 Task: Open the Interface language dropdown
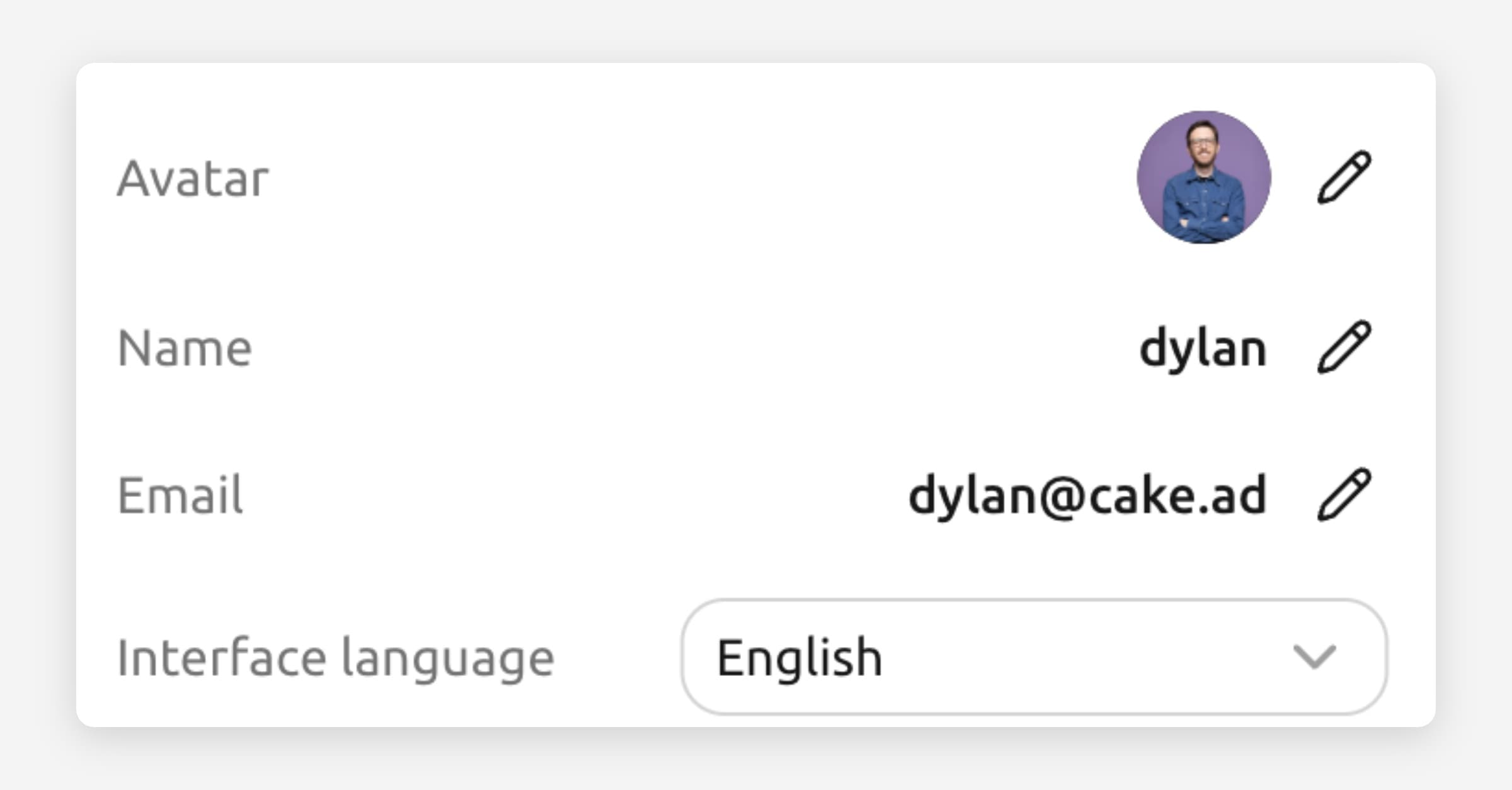(1033, 657)
